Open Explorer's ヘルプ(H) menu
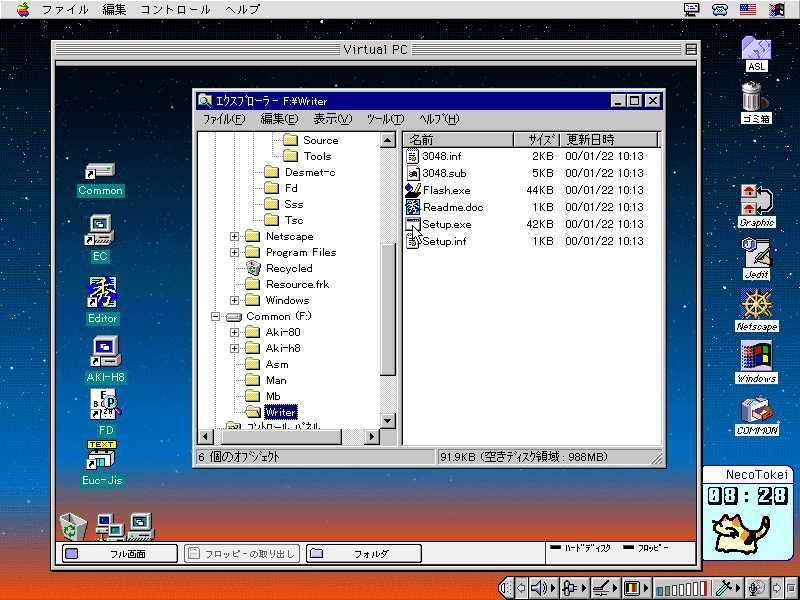Screen dimensions: 800x600 pos(439,119)
